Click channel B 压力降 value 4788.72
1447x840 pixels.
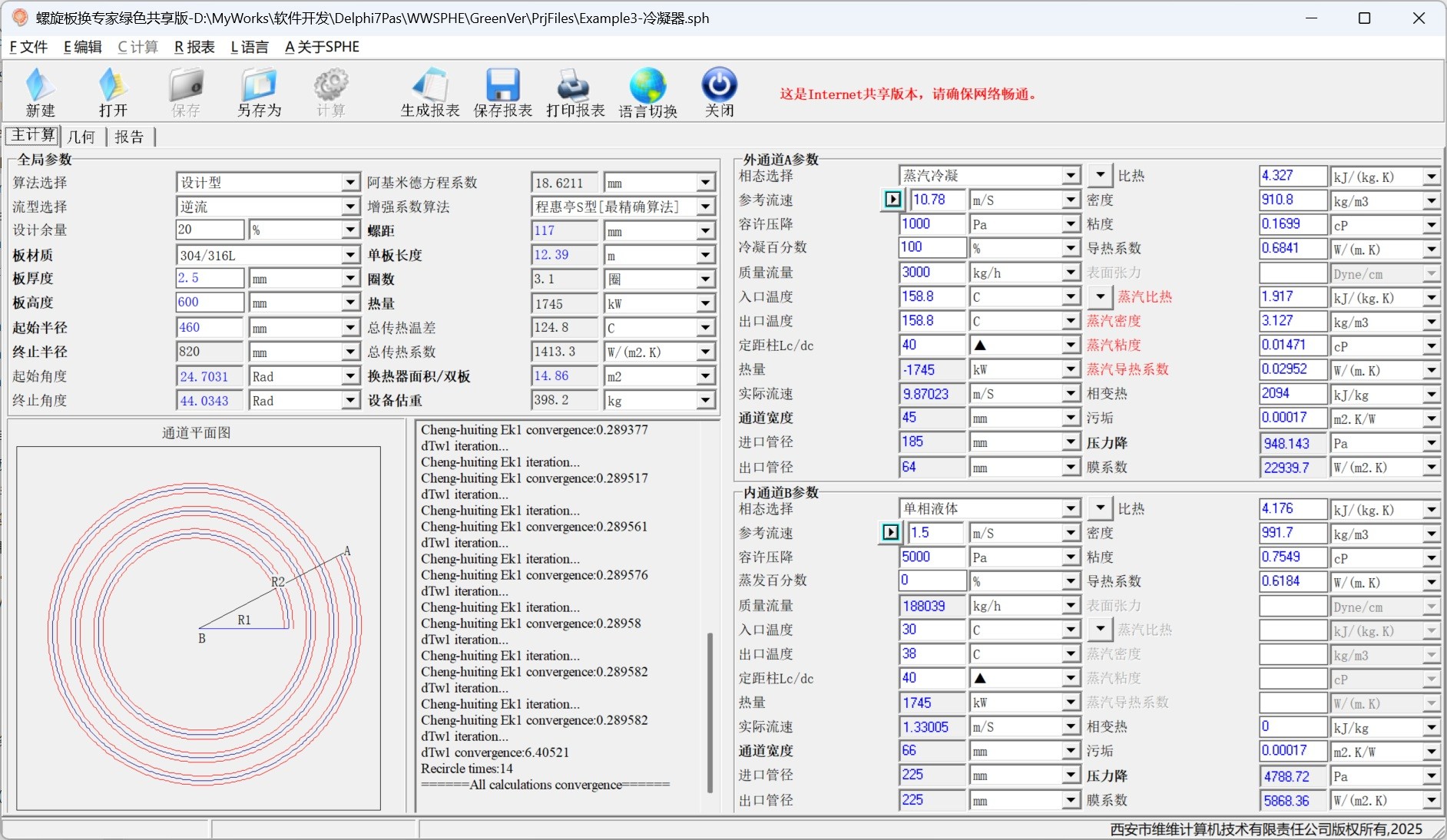point(1293,776)
